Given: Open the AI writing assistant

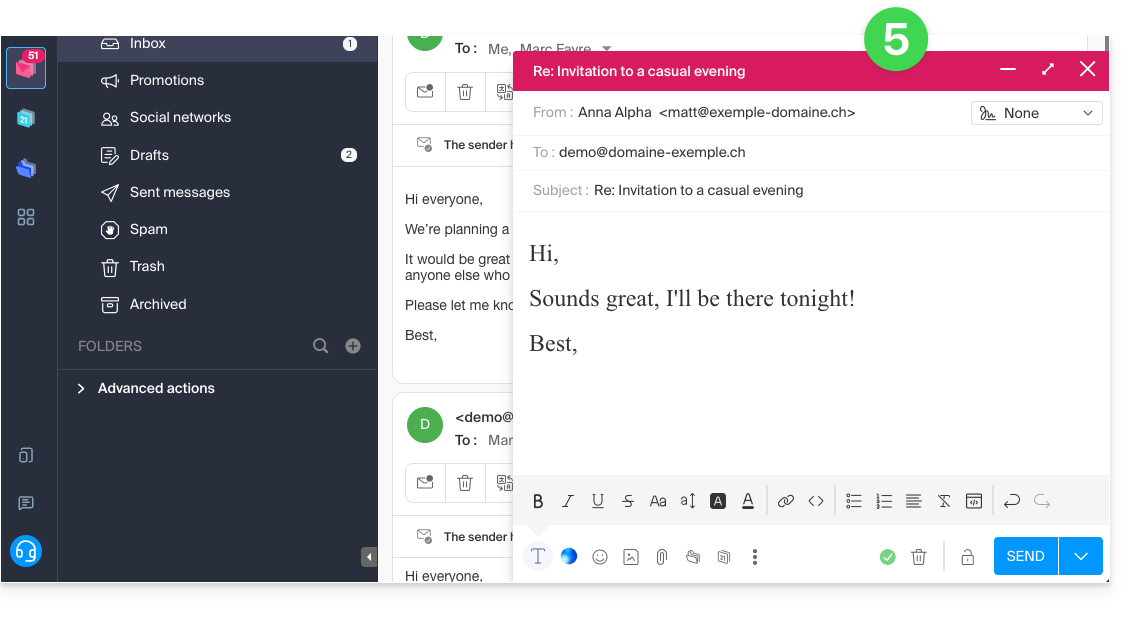Looking at the screenshot, I should pos(569,557).
